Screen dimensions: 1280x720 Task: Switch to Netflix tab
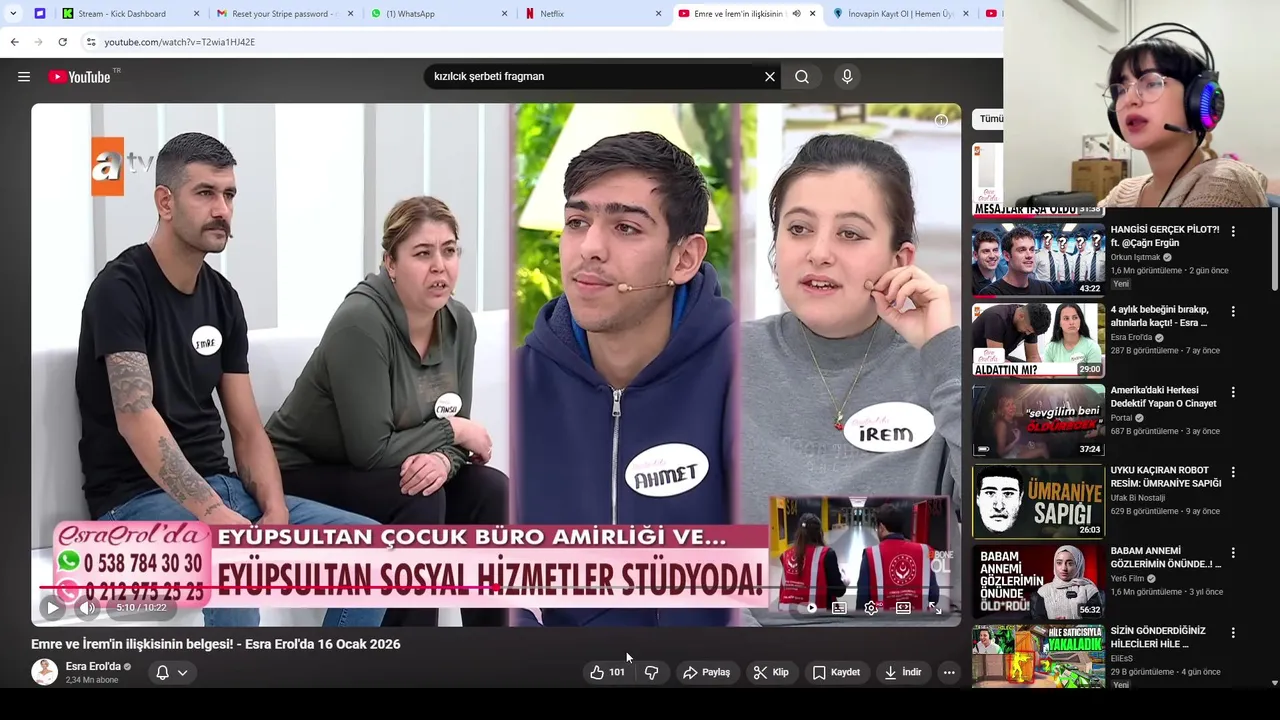[x=594, y=14]
